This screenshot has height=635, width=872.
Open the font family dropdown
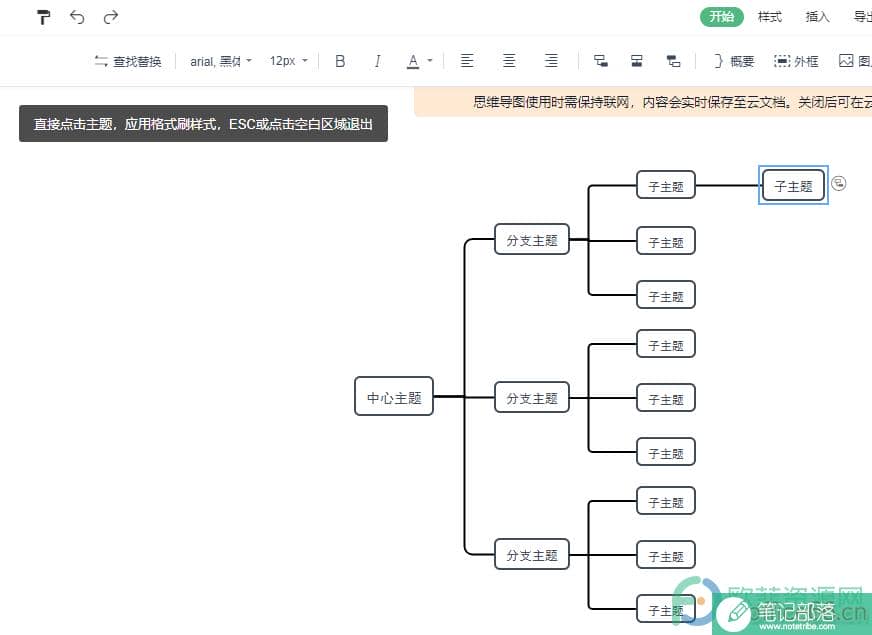221,61
